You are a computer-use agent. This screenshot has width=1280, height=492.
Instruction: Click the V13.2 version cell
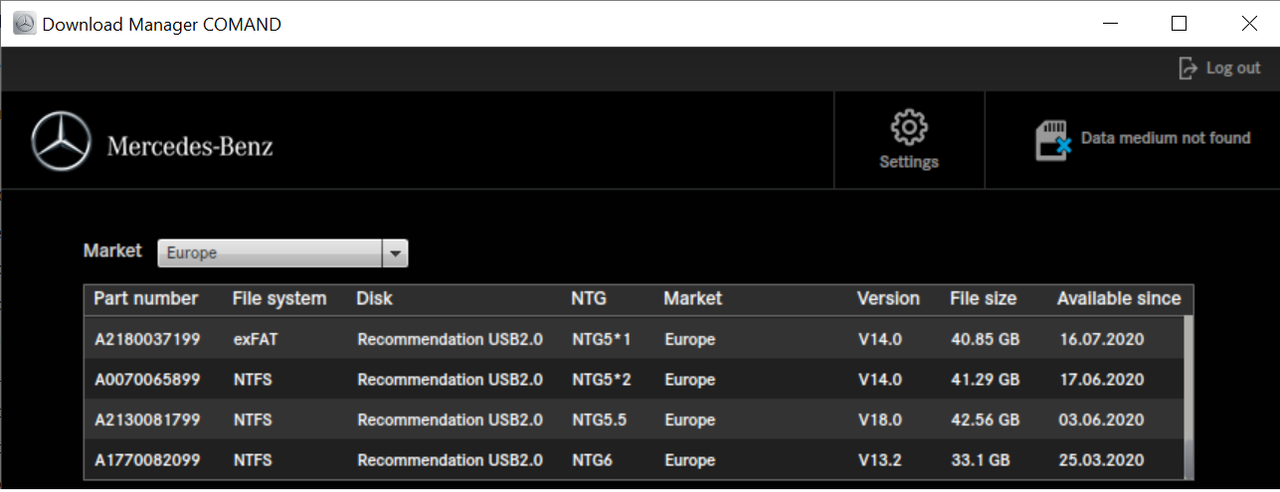click(880, 460)
